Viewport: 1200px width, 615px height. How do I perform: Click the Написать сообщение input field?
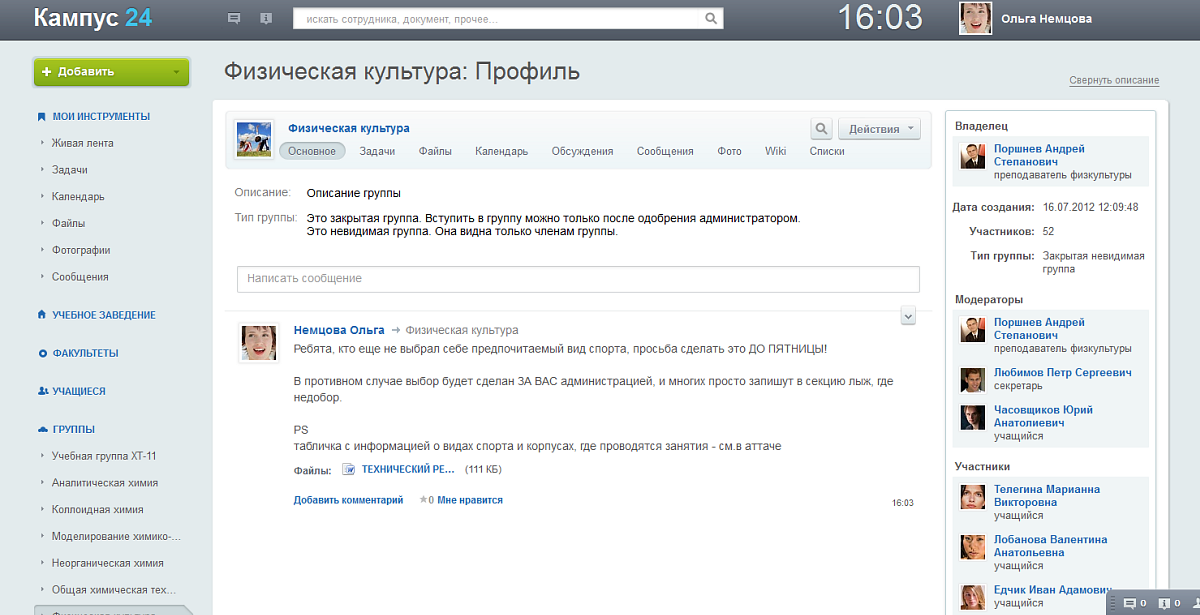point(577,278)
